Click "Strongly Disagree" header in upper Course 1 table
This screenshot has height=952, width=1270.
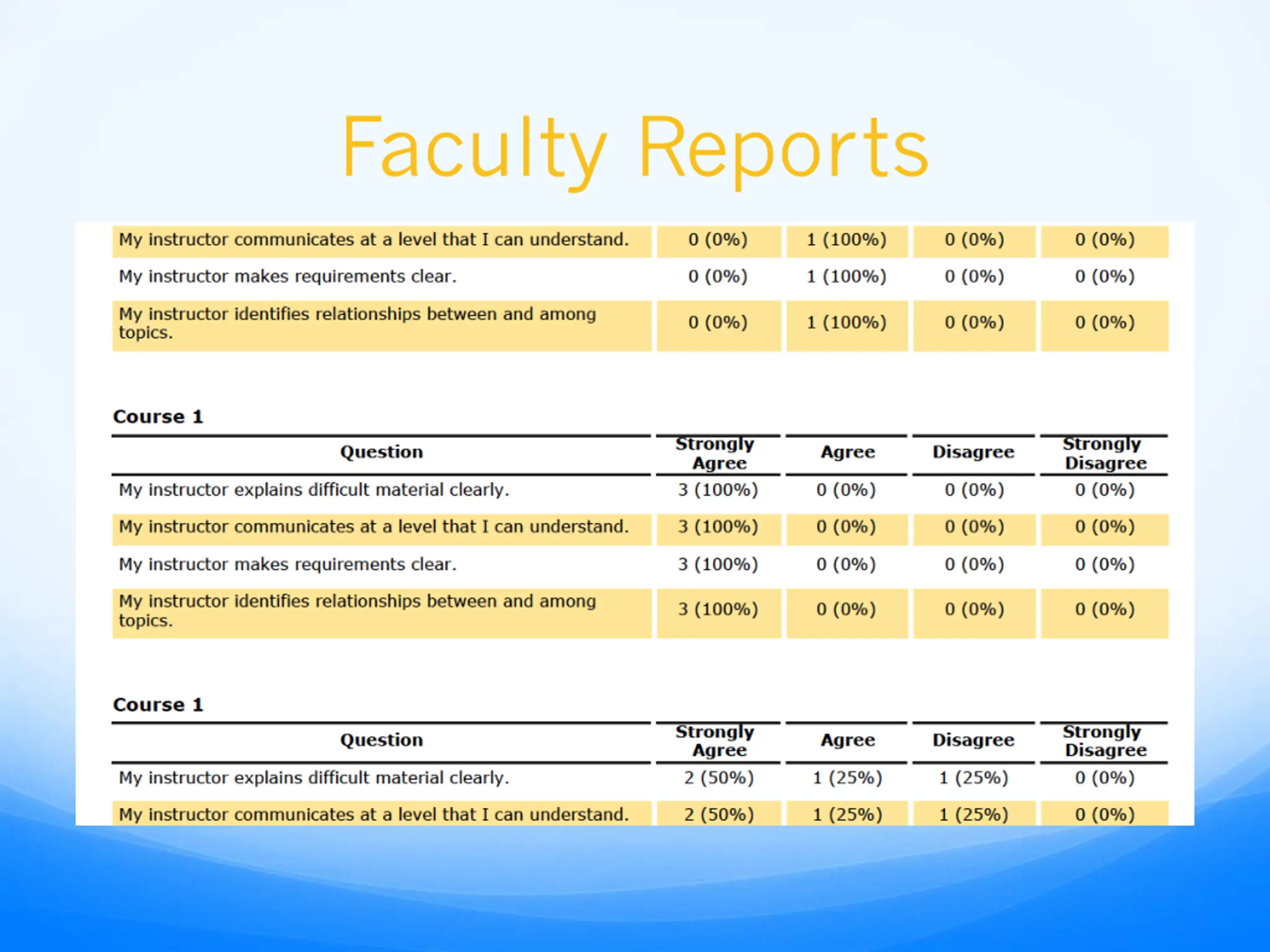pyautogui.click(x=1104, y=453)
